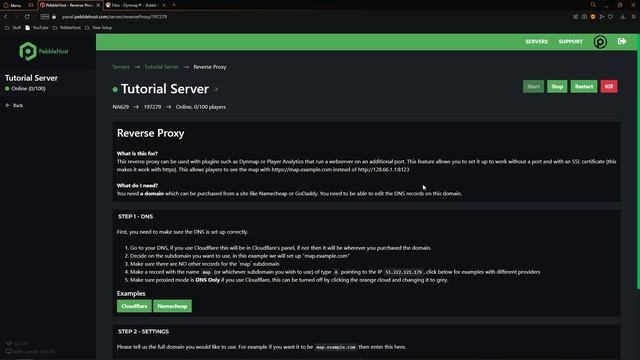This screenshot has height=360, width=640.
Task: Open the Opera Menu button
Action: coord(12,5)
